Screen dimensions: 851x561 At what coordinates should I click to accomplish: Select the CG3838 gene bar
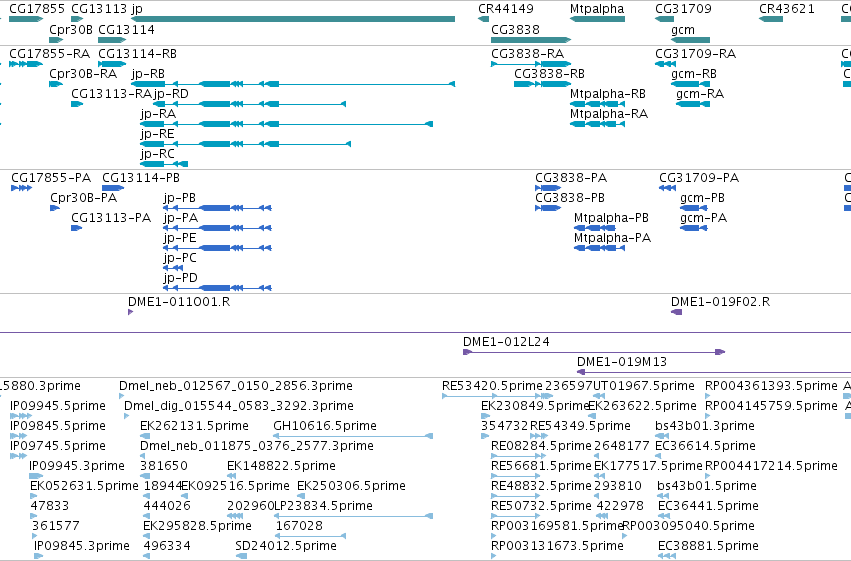(x=531, y=40)
